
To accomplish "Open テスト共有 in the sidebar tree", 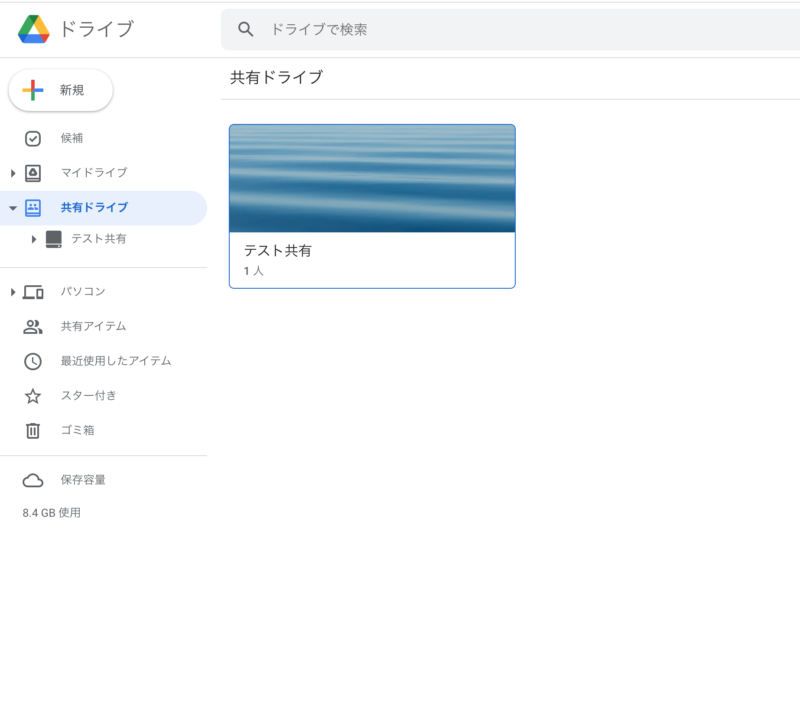I will pos(98,239).
